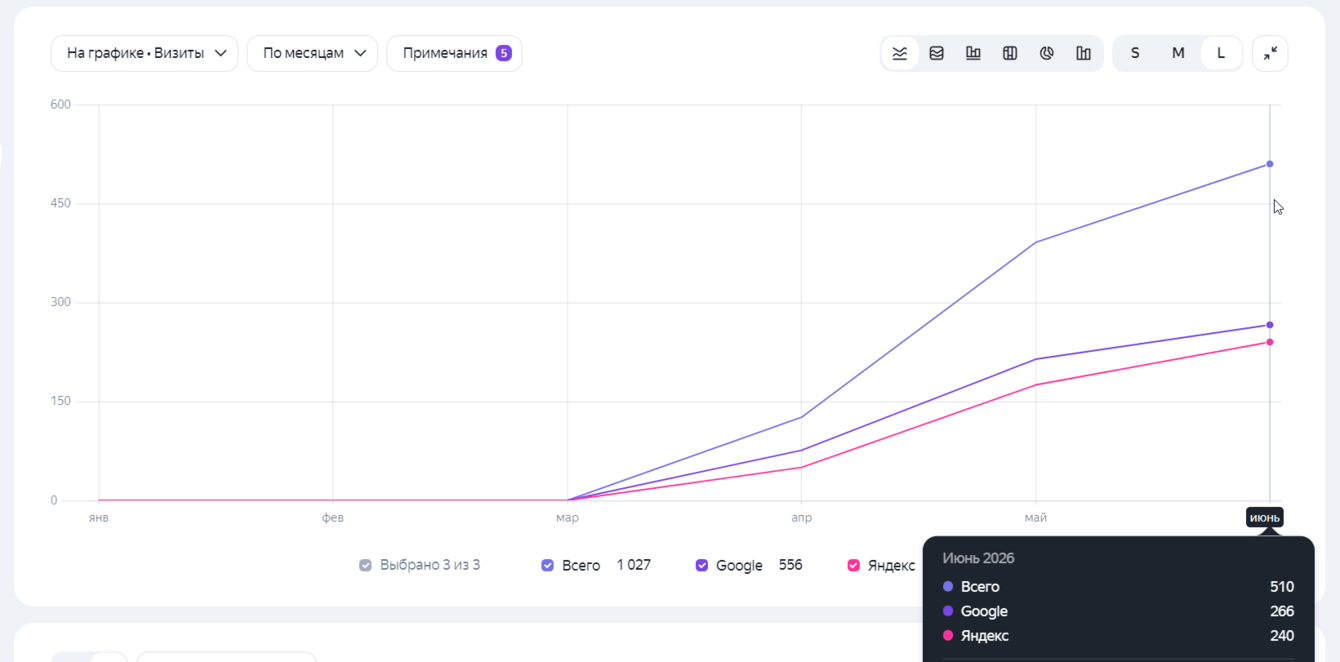This screenshot has height=662, width=1340.
Task: Open the На графике • Визиты dropdown
Action: [145, 53]
